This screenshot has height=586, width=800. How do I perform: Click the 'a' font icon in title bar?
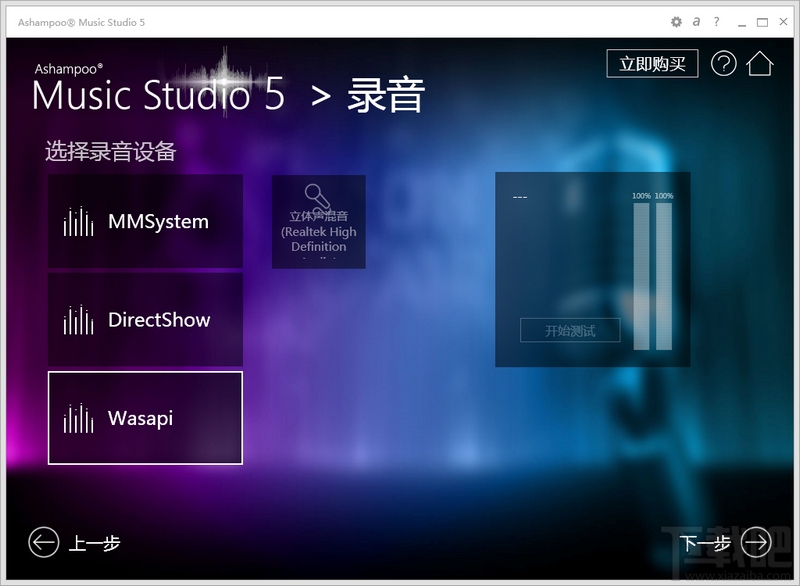pos(695,20)
